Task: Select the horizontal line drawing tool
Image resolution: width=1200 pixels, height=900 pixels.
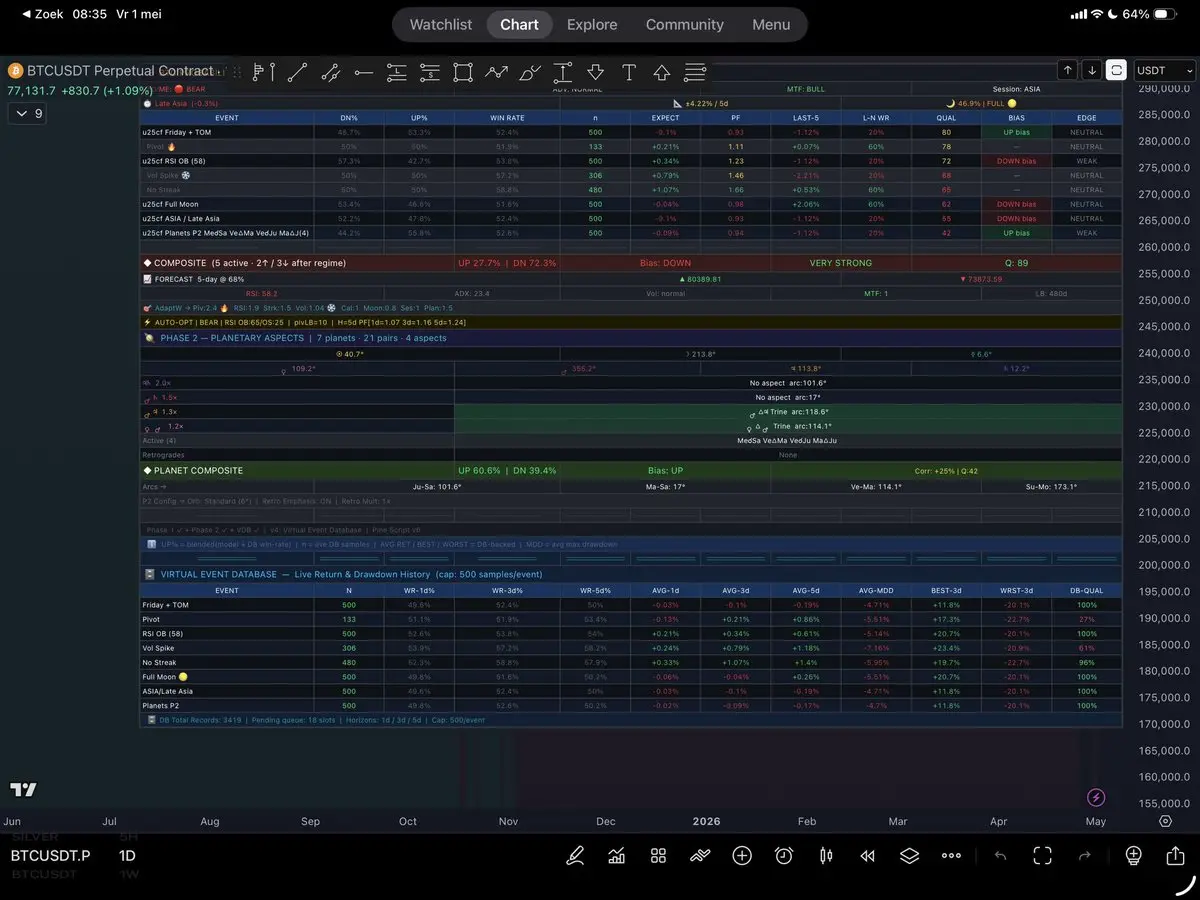Action: (364, 72)
